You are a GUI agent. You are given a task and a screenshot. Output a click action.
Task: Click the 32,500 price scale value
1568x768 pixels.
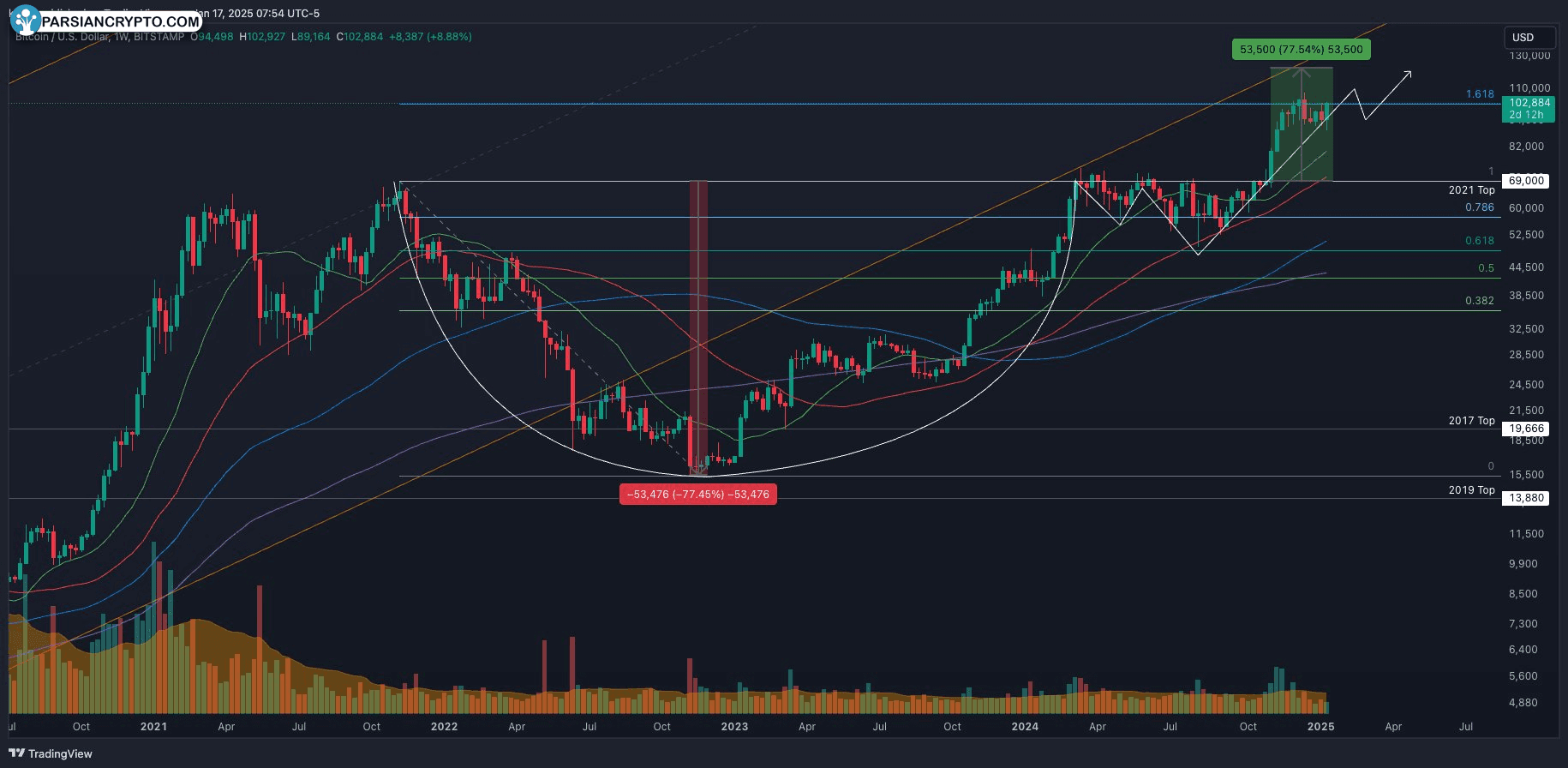tap(1526, 329)
